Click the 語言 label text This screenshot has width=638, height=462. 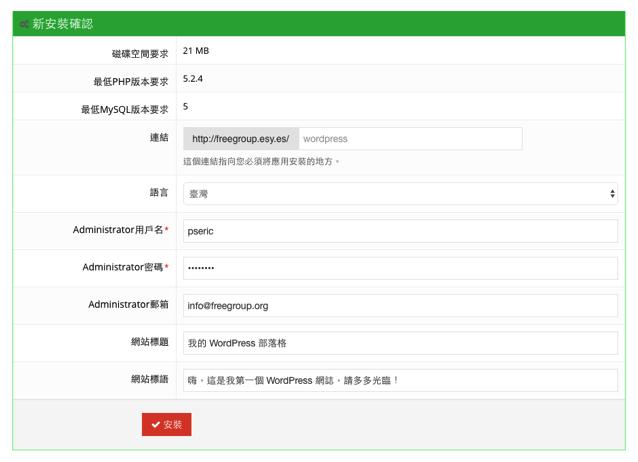(159, 192)
